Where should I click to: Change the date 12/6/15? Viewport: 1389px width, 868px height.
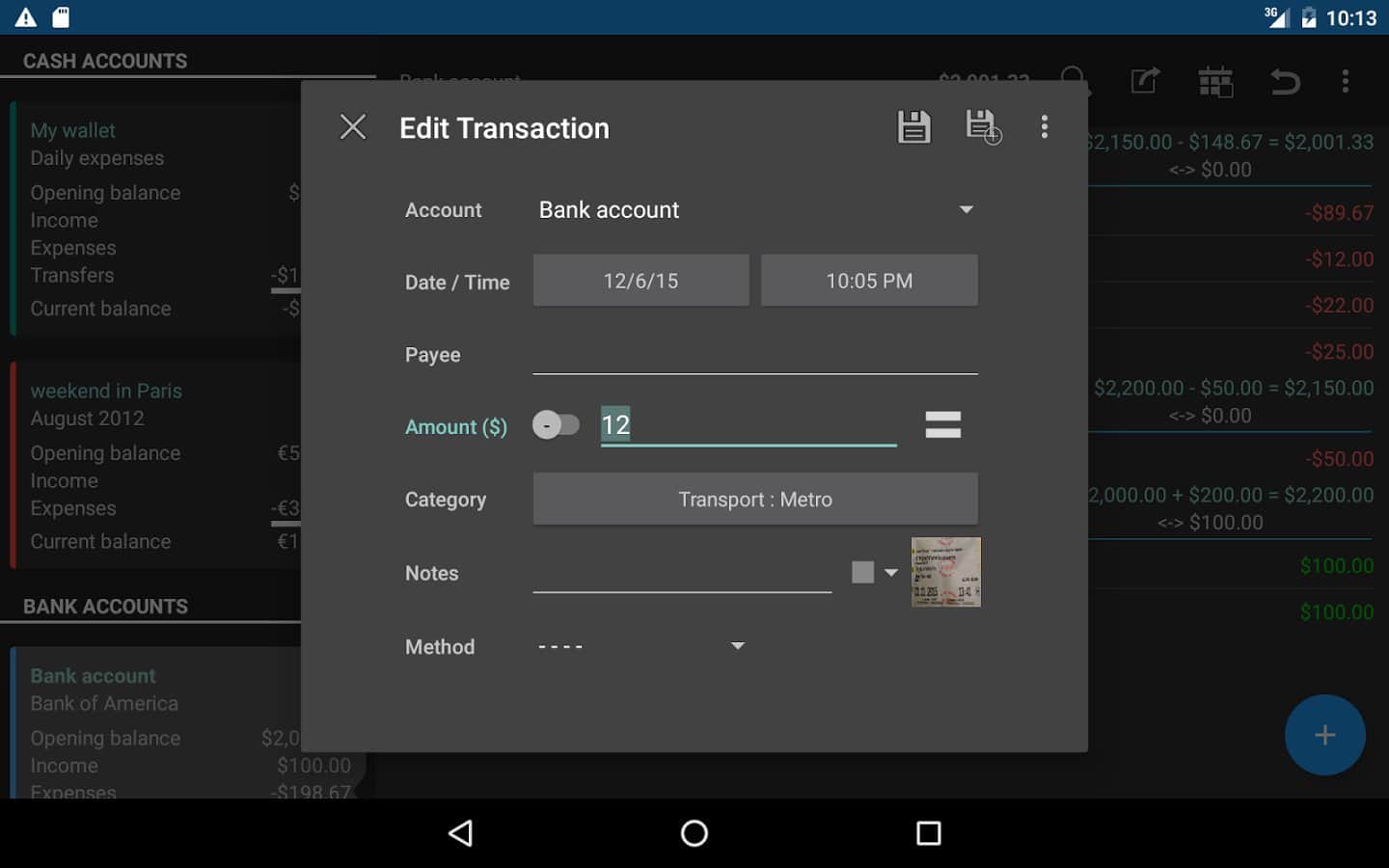[640, 281]
